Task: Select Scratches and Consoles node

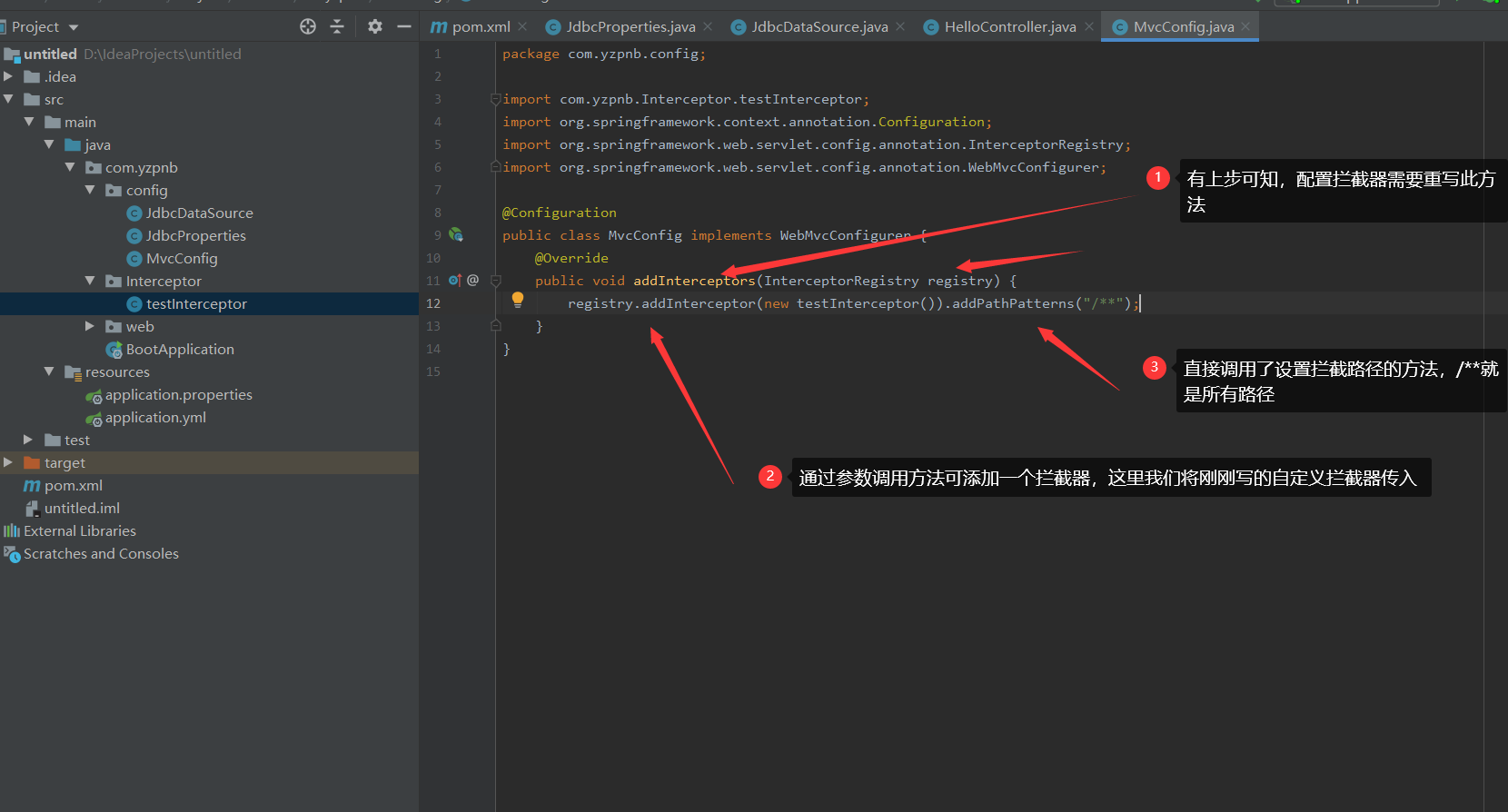Action: 101,554
